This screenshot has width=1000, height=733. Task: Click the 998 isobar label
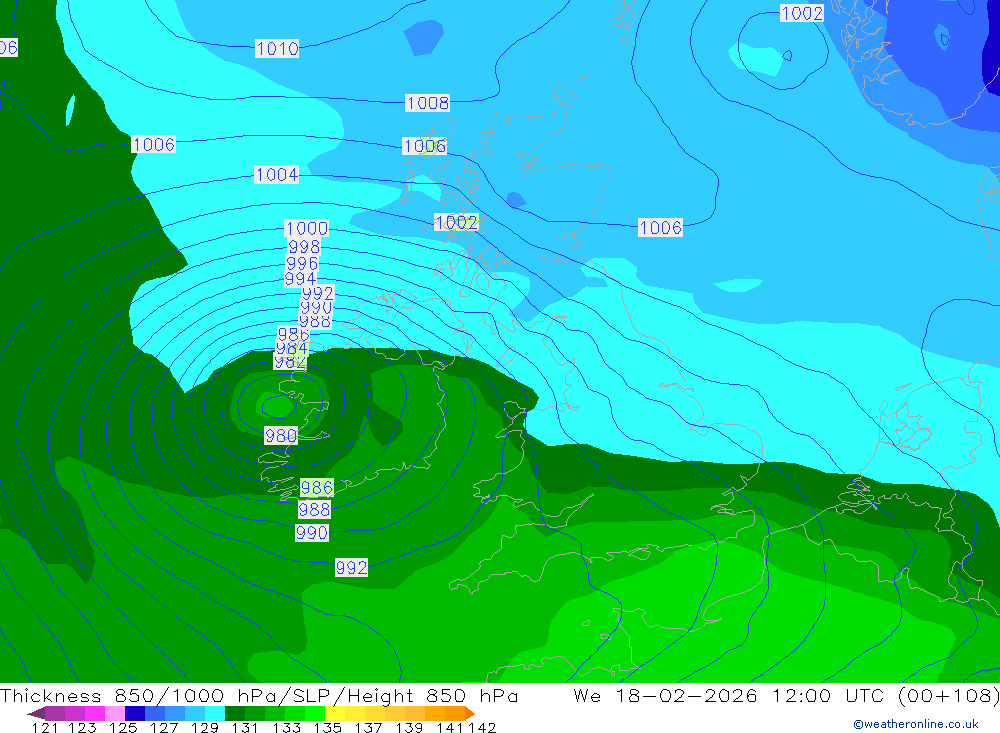click(304, 246)
